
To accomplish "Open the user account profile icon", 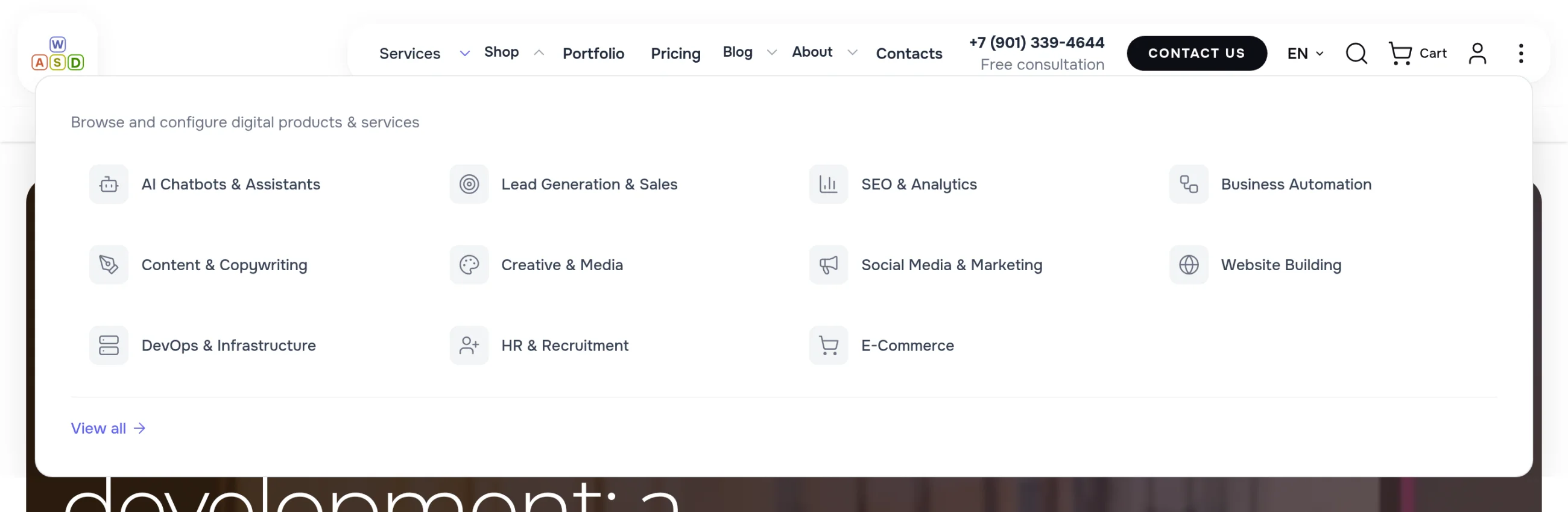I will click(1478, 54).
